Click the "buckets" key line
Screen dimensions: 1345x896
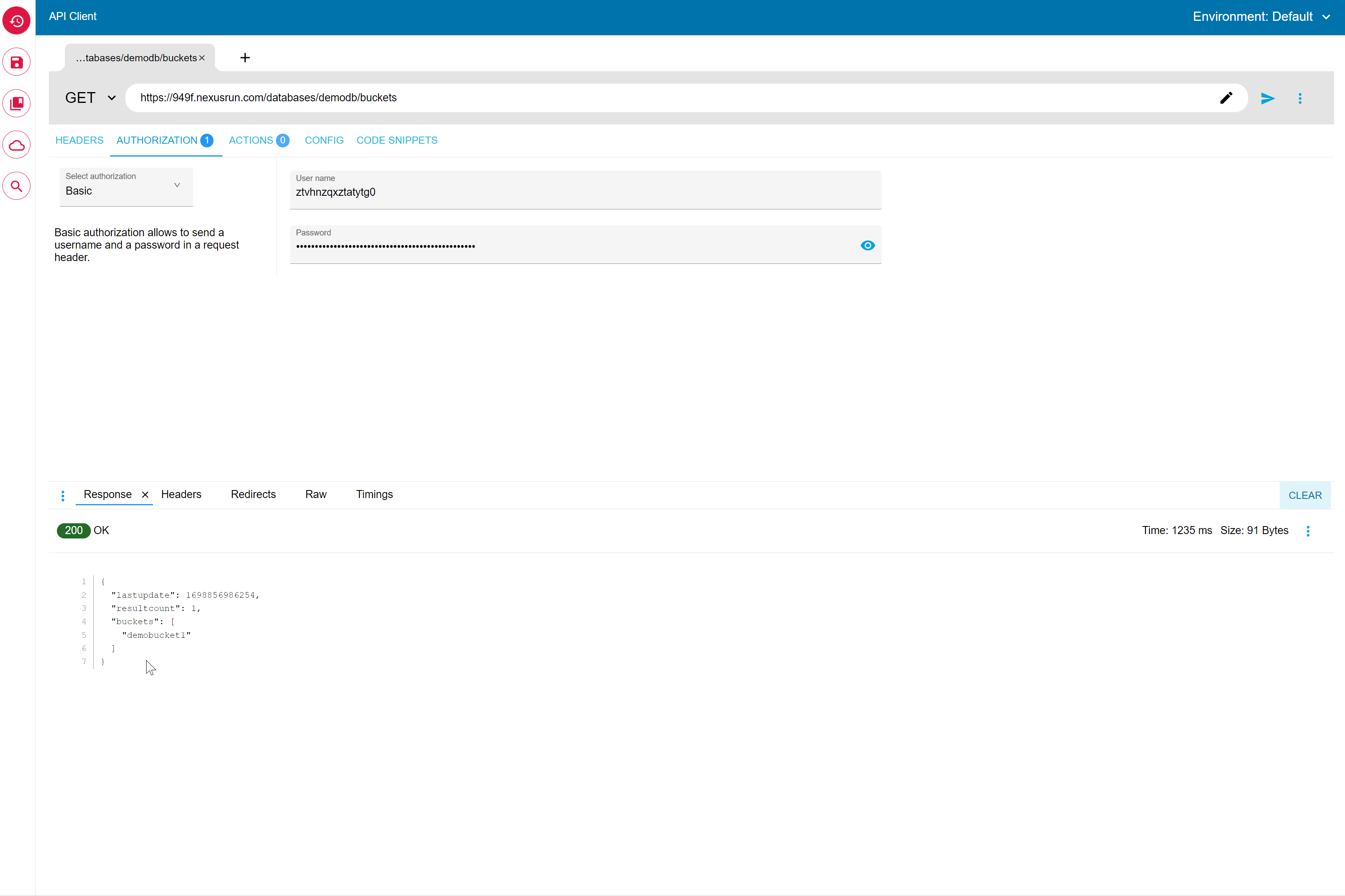[143, 622]
